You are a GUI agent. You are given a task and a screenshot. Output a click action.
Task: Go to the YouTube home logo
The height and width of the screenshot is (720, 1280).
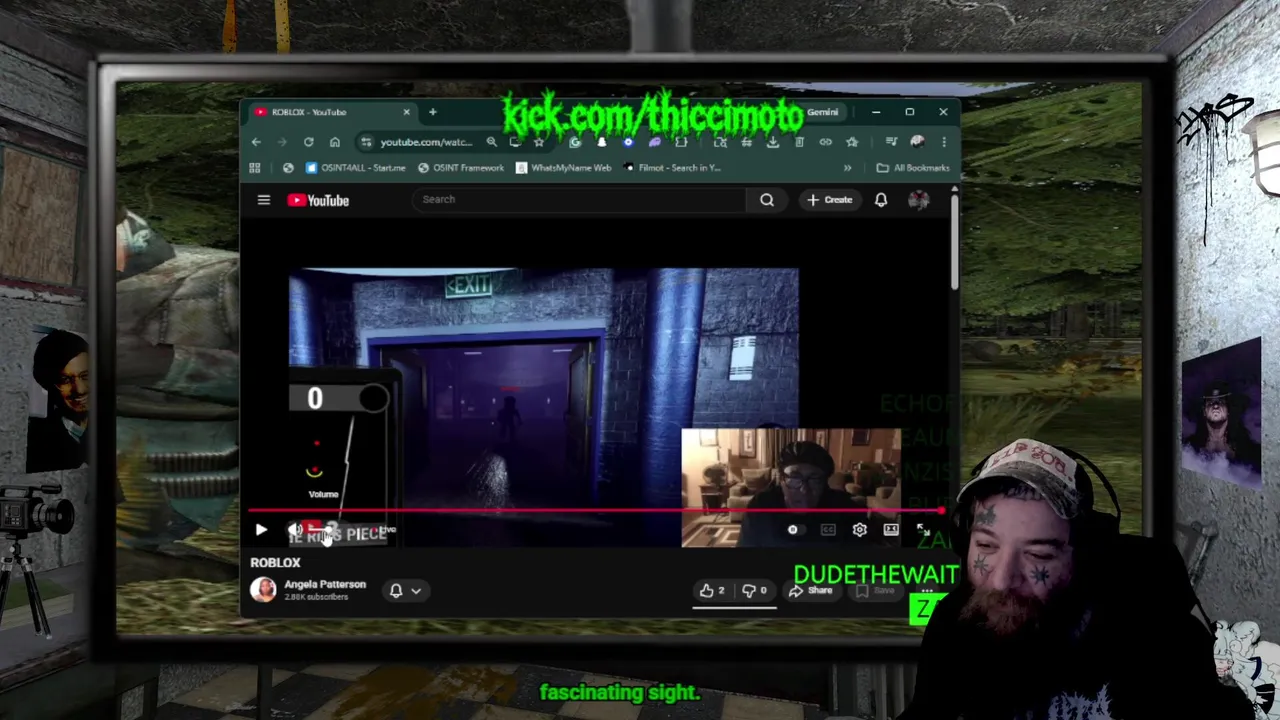[318, 200]
